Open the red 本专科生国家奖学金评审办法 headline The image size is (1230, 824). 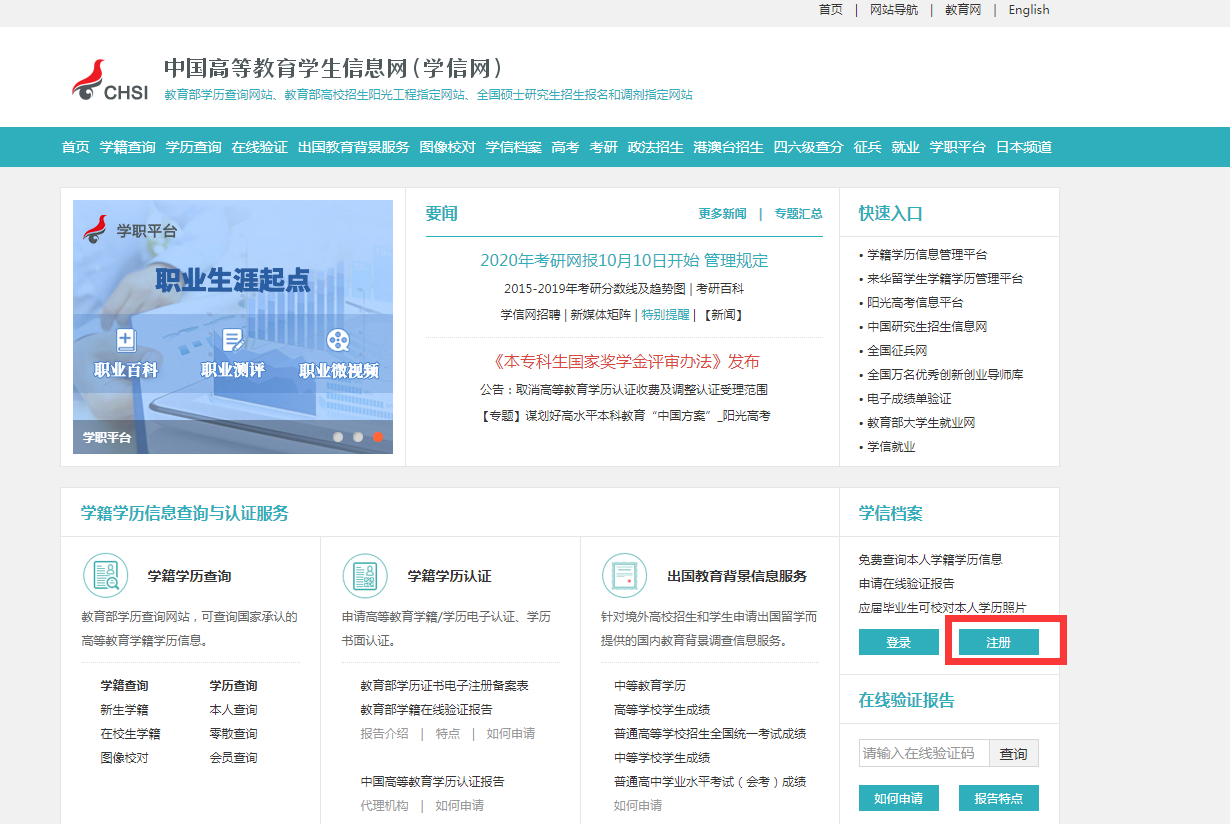click(x=627, y=361)
